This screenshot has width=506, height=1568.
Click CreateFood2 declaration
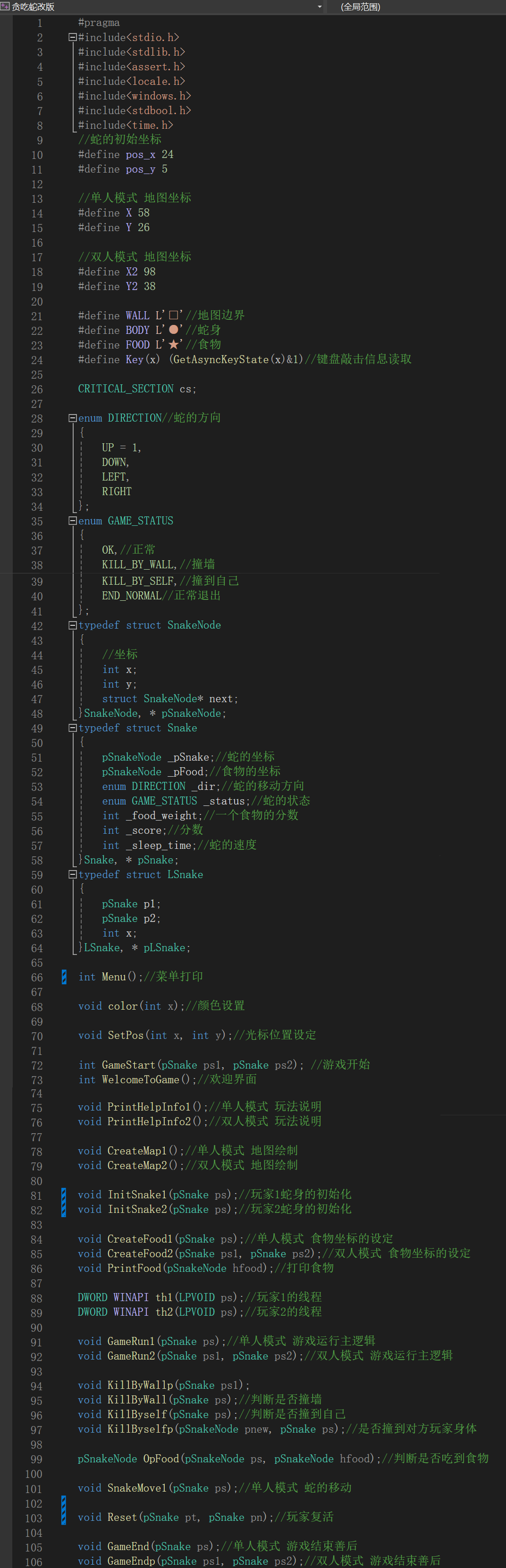point(200,1254)
